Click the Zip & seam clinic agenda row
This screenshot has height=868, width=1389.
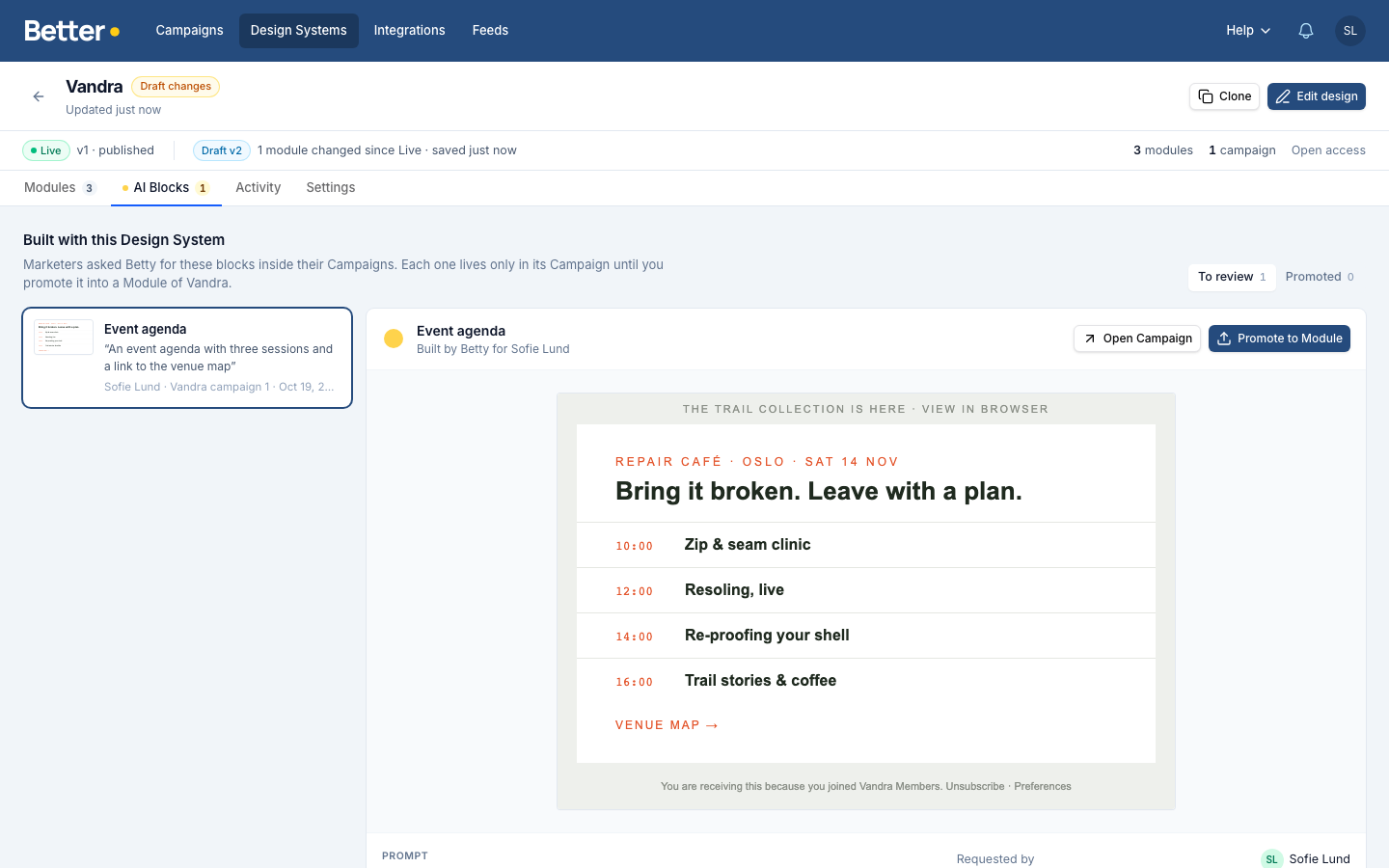click(866, 545)
